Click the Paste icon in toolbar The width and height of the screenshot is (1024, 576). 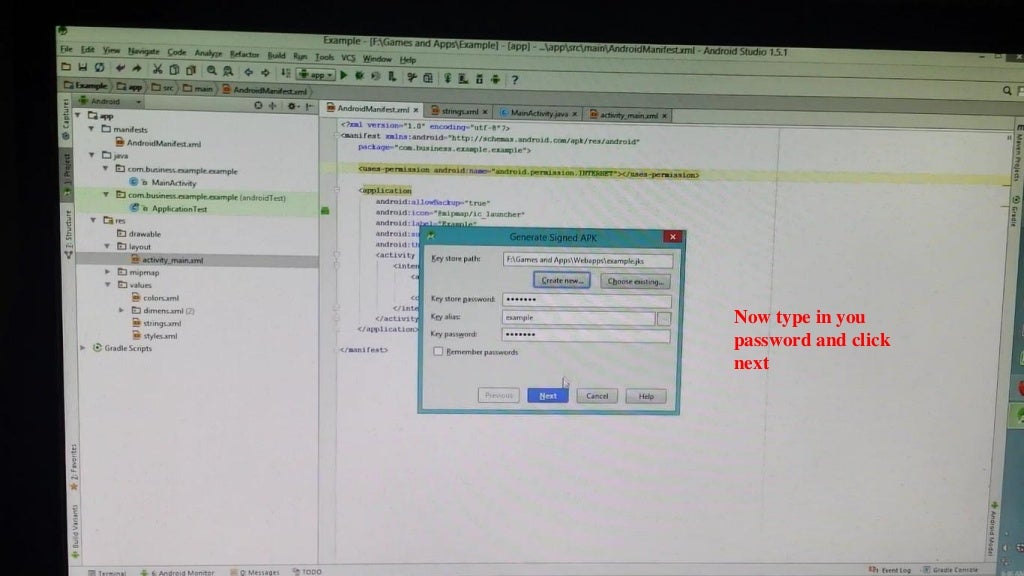pos(191,70)
